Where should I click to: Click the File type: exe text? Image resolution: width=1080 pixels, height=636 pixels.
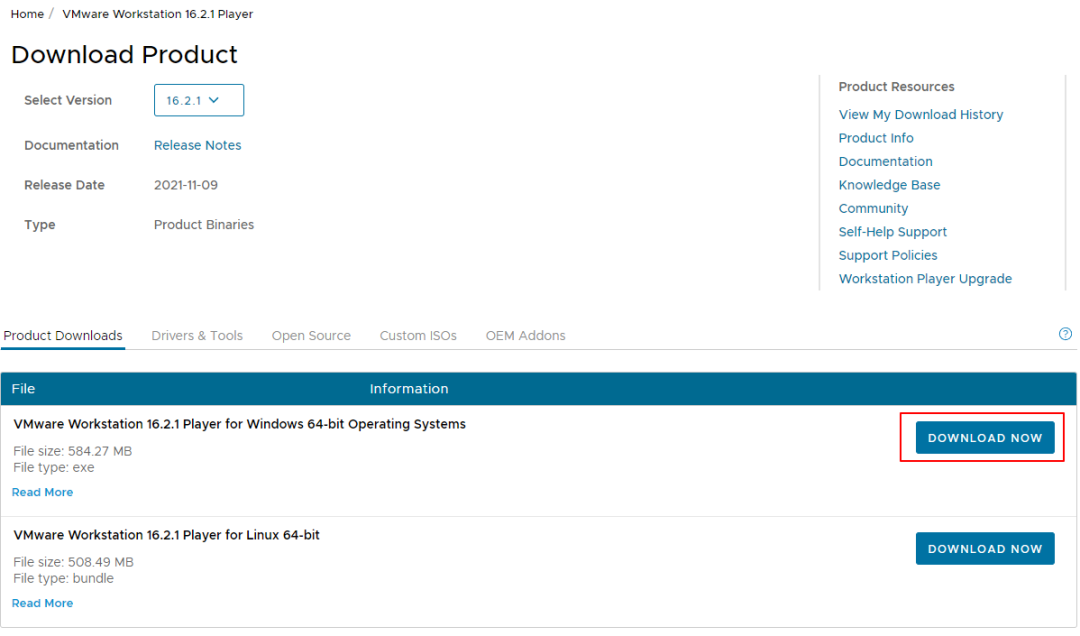(x=54, y=467)
